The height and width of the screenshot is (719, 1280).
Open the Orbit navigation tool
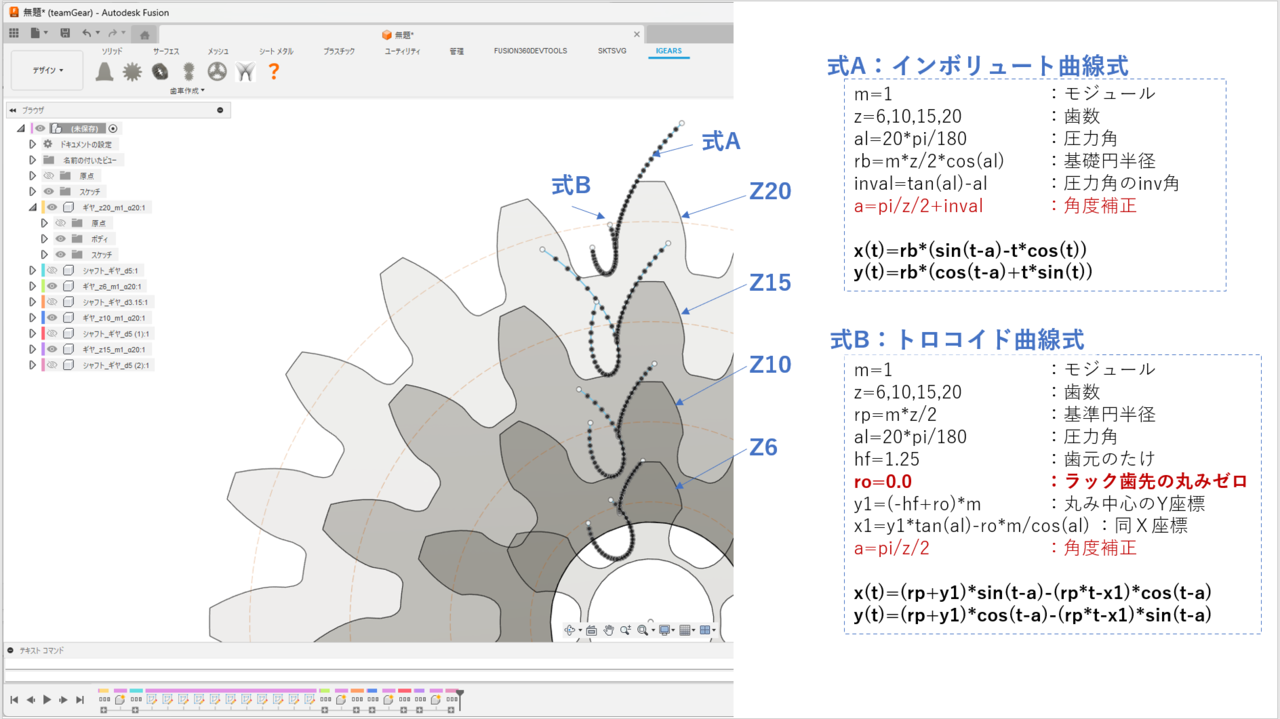pyautogui.click(x=572, y=630)
